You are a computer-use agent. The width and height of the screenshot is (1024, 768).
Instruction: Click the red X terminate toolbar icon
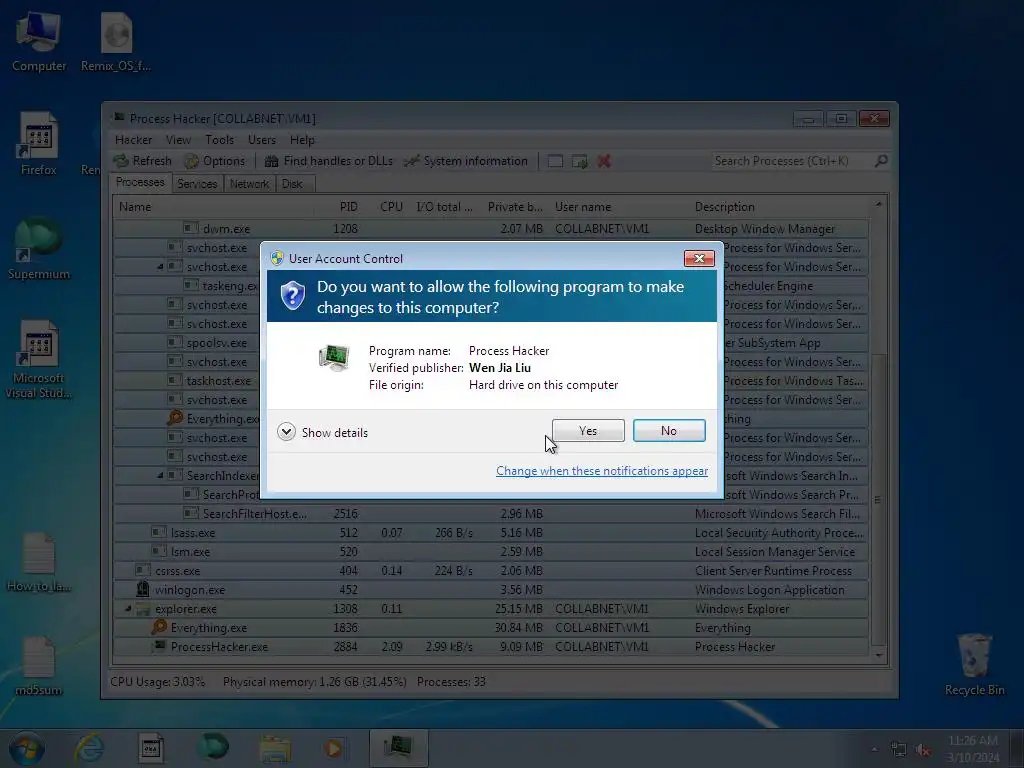604,161
